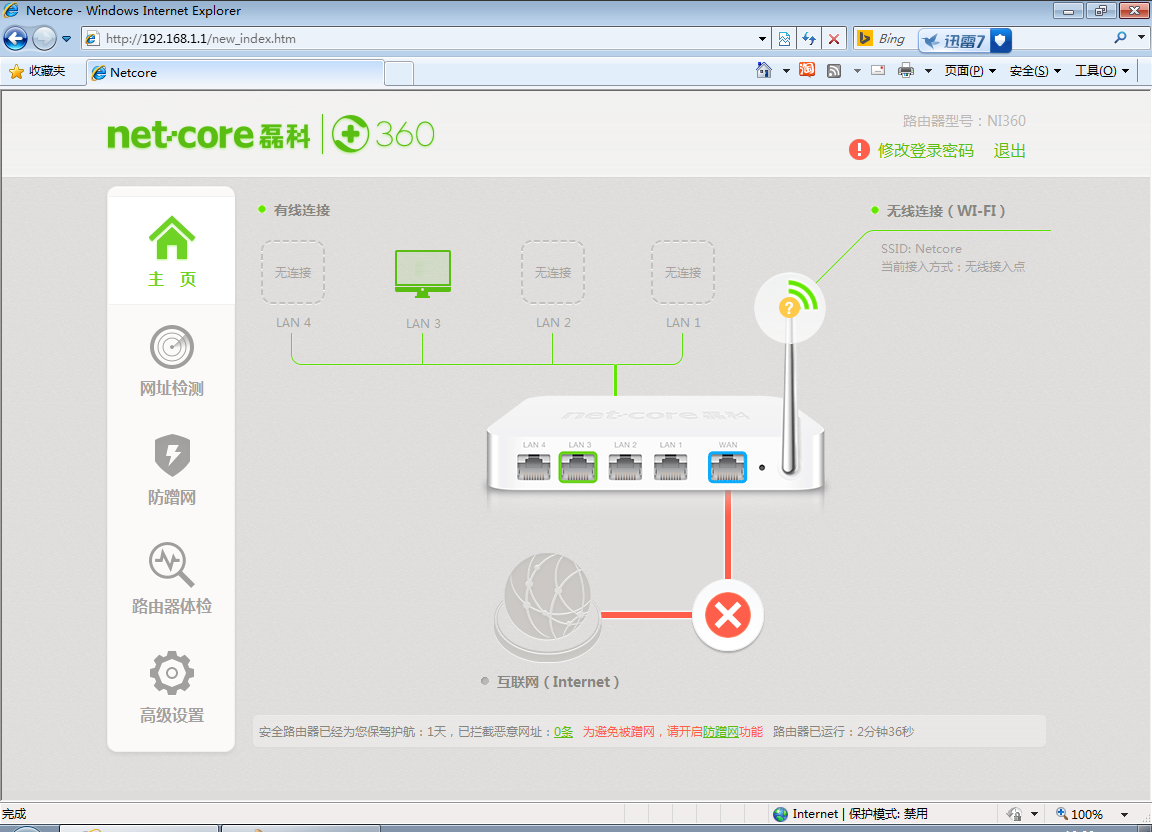Click the Internet protected mode status
Screen dimensions: 1152x832
[850, 814]
